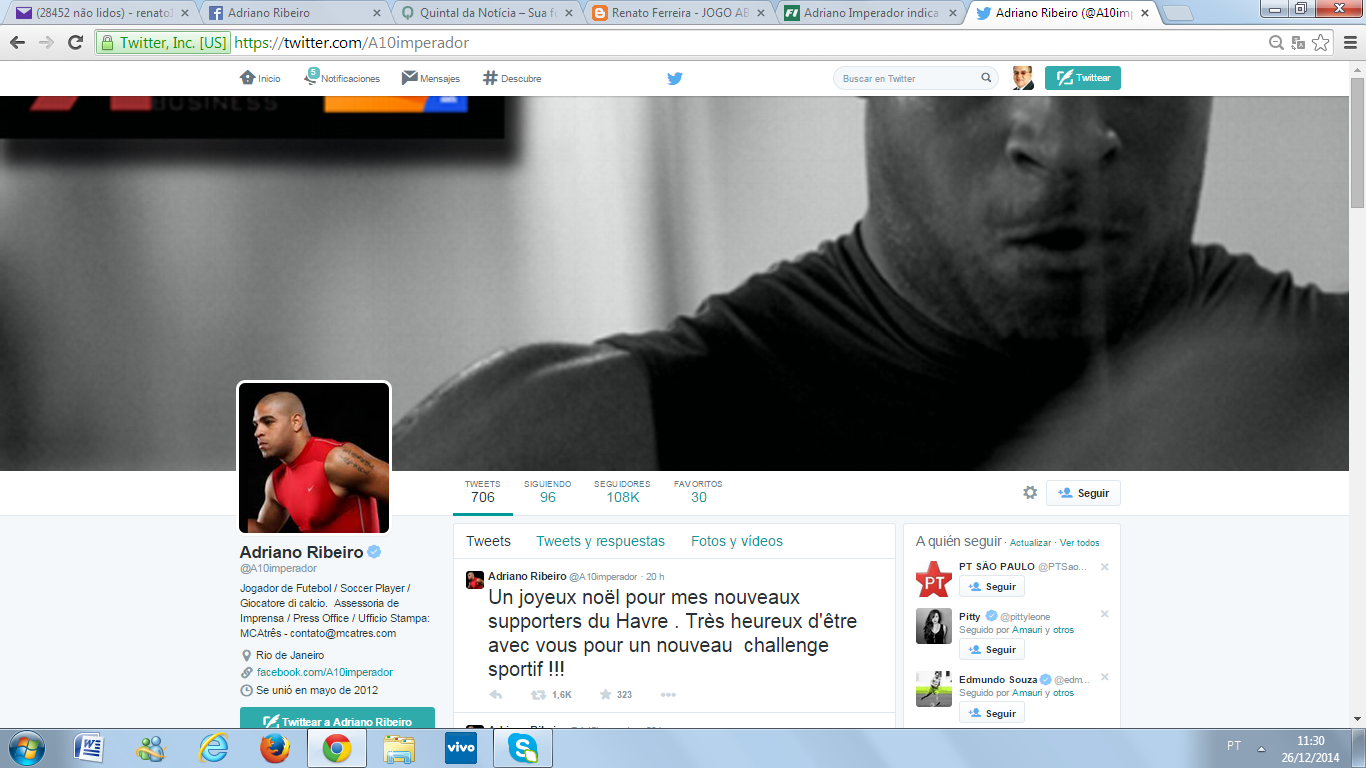Reload the page with refresh icon
Image resolution: width=1366 pixels, height=768 pixels.
(75, 43)
